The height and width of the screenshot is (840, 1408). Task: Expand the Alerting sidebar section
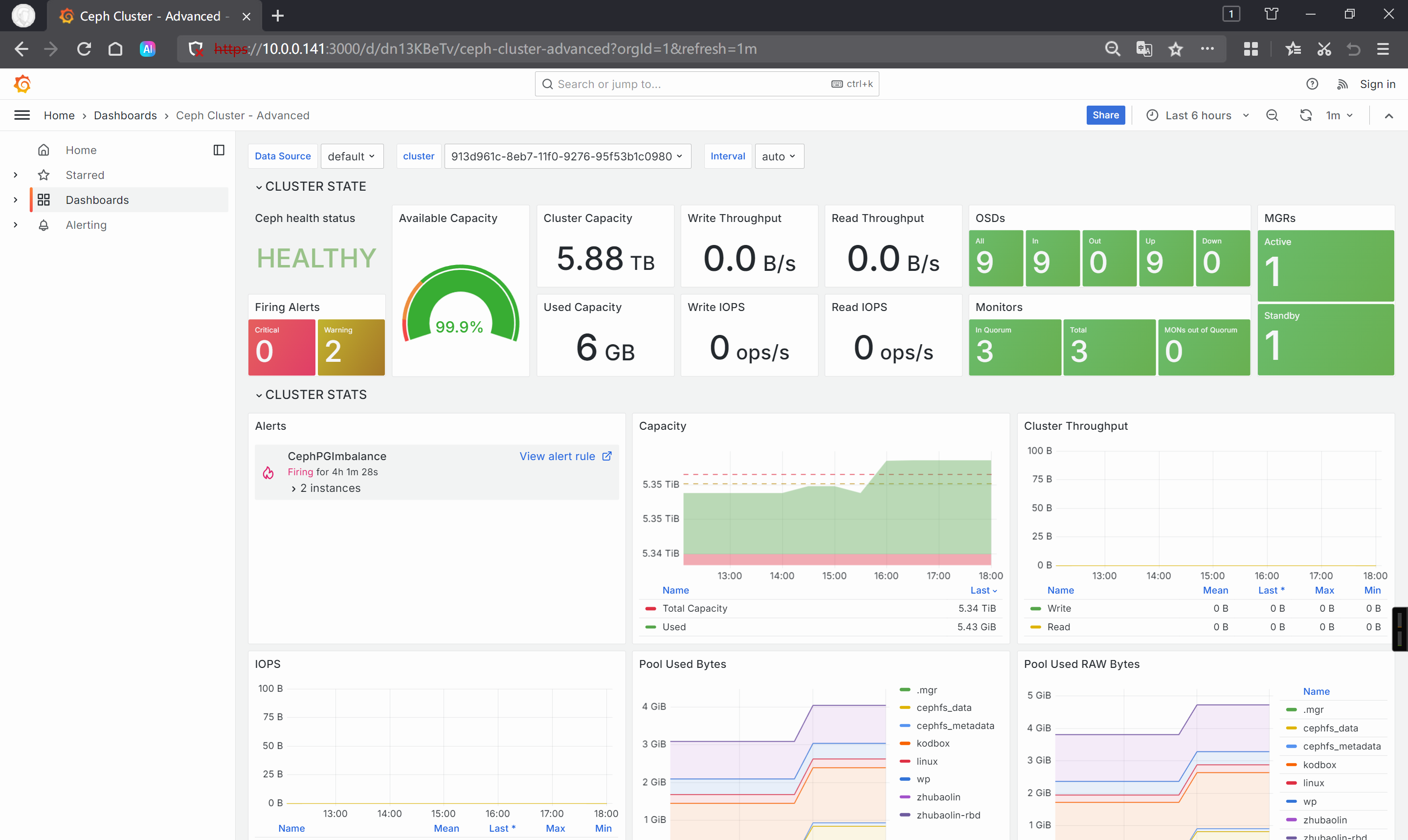coord(15,225)
